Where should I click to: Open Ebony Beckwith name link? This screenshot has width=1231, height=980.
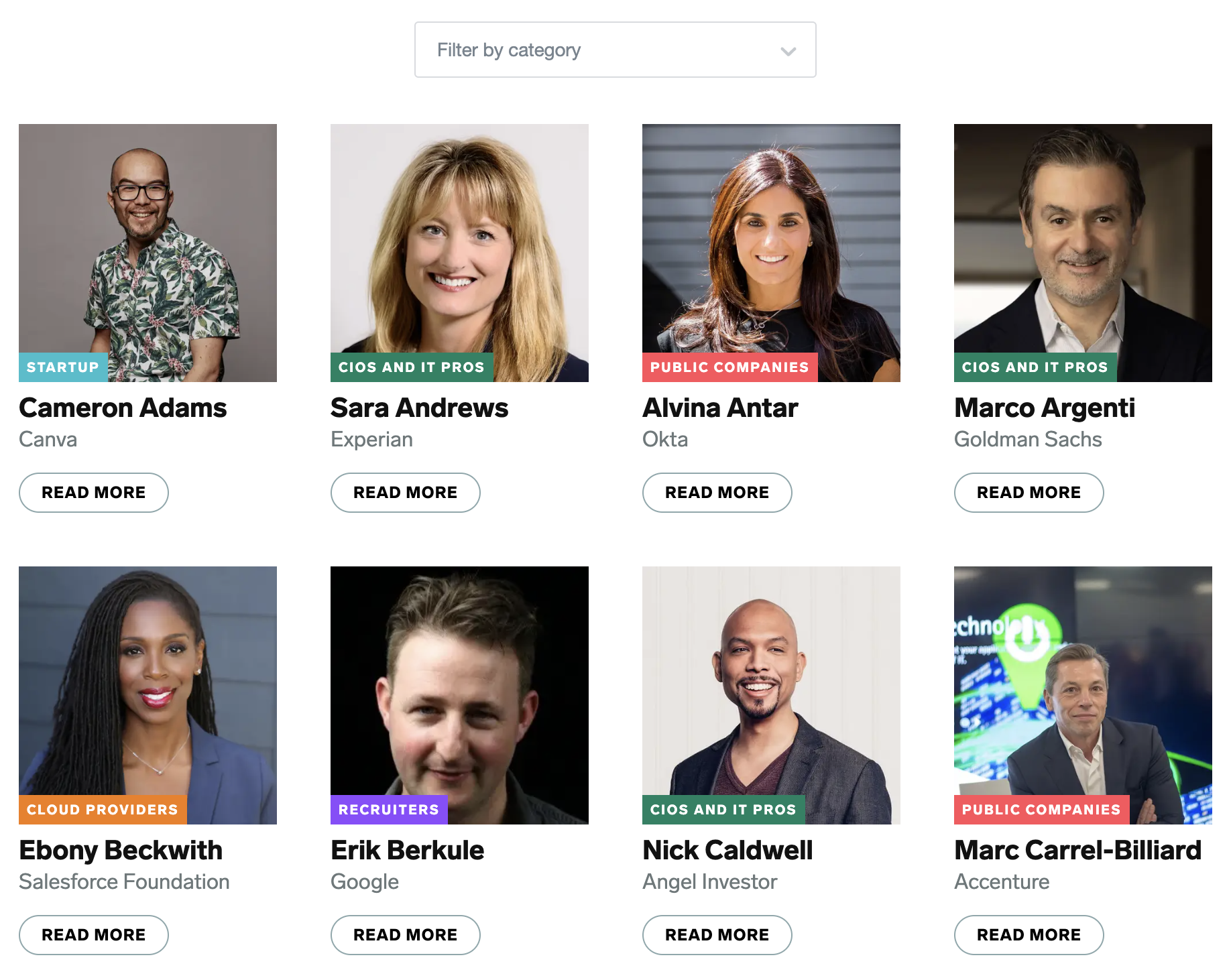point(121,850)
